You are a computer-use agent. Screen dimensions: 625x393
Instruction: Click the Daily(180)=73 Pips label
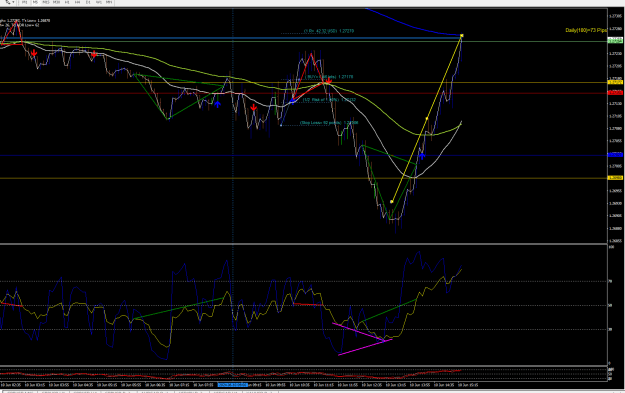586,30
